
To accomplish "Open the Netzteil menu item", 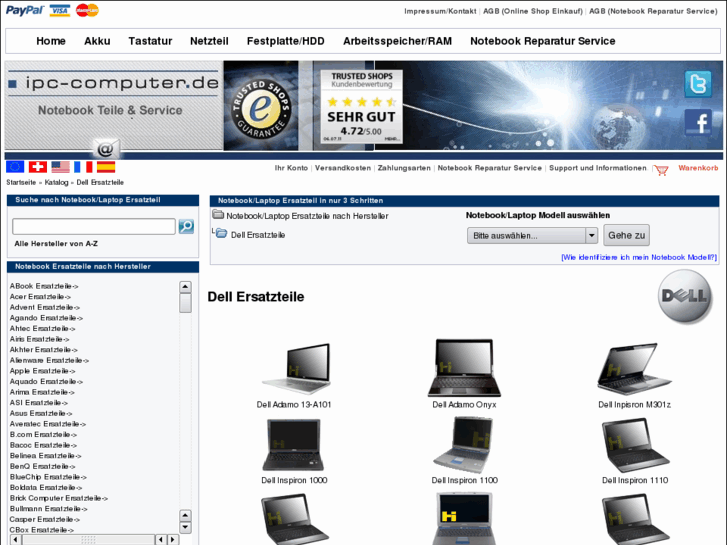I will [209, 41].
